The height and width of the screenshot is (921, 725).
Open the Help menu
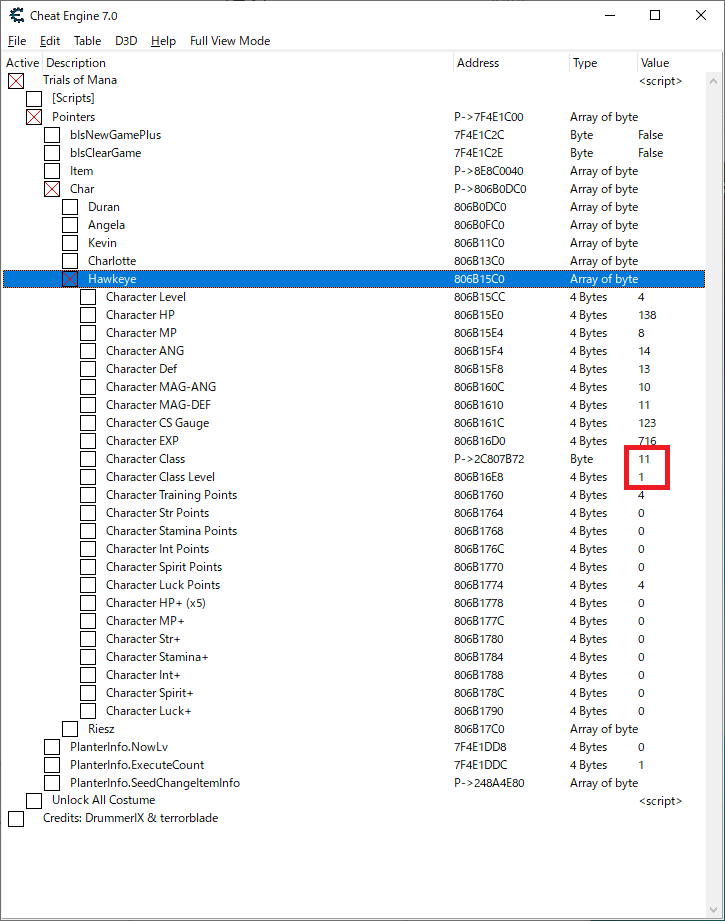click(x=163, y=41)
